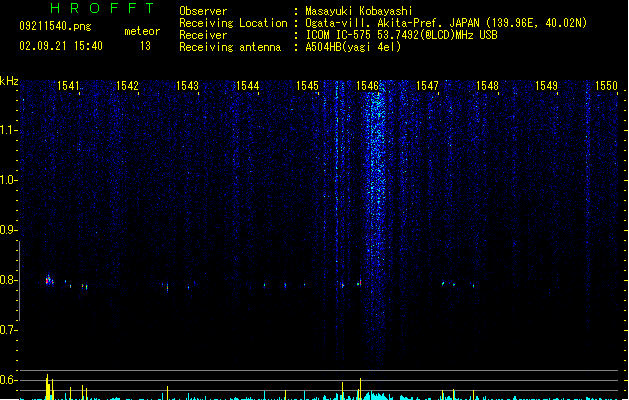This screenshot has height=400, width=629.
Task: Click the Receiving Location label
Action: point(233,23)
